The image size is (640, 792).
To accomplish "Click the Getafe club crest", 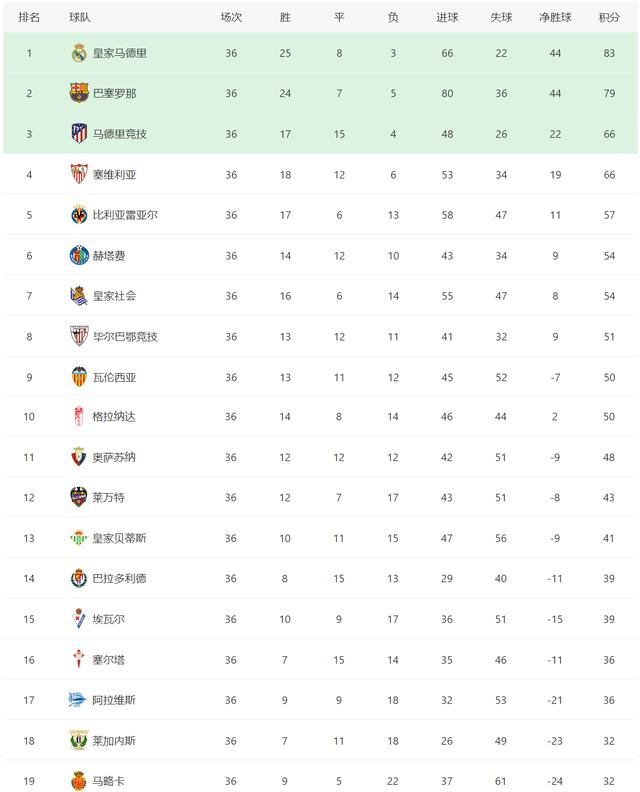I will pos(79,255).
